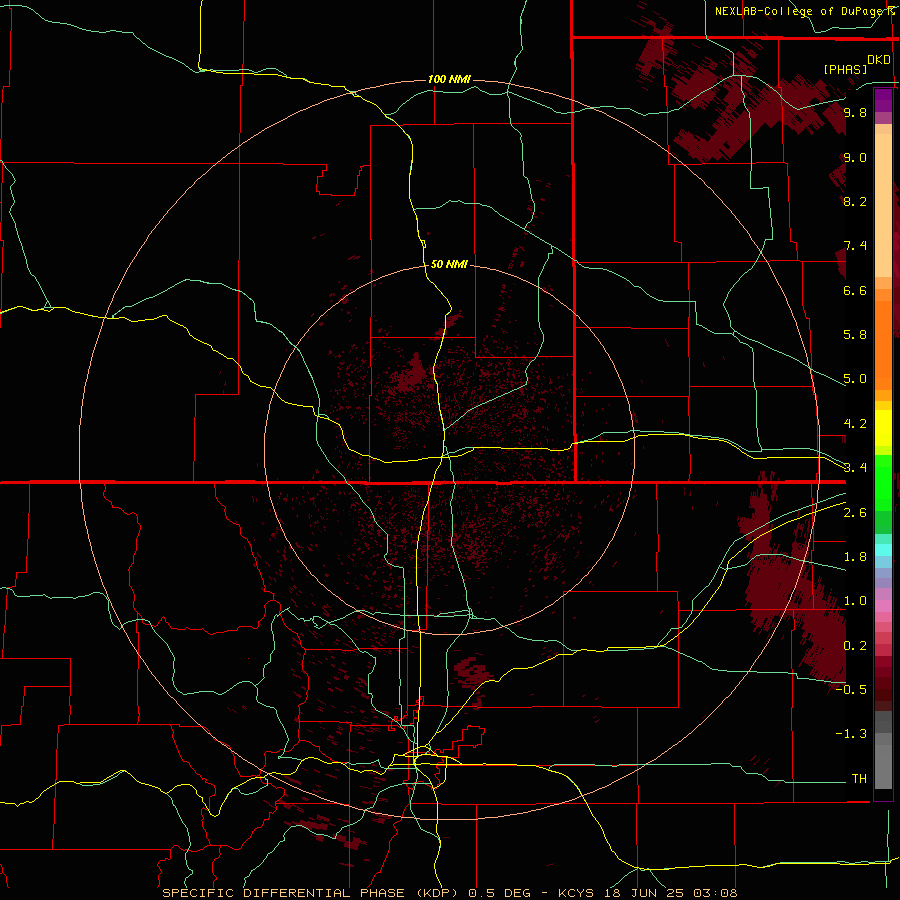Click the -0.5 value on color scale
The height and width of the screenshot is (900, 900).
tap(851, 689)
